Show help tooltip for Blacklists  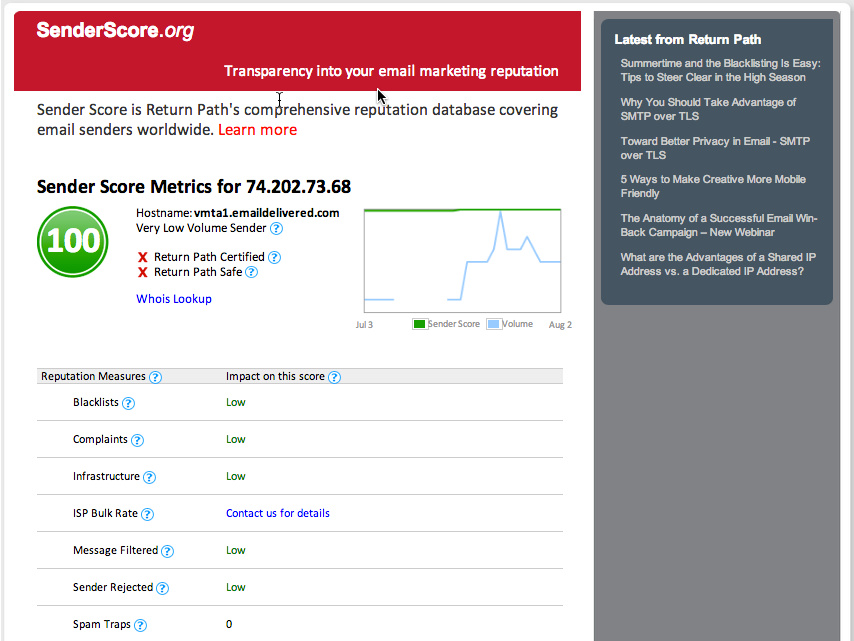coord(128,403)
